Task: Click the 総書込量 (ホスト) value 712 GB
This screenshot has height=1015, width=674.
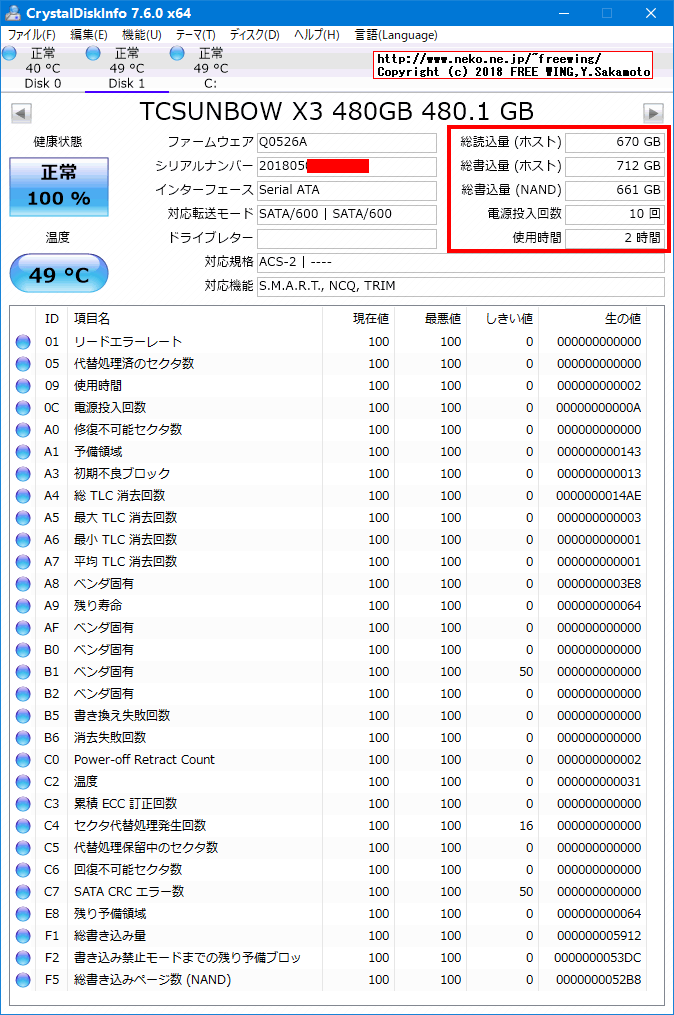Action: click(x=615, y=166)
